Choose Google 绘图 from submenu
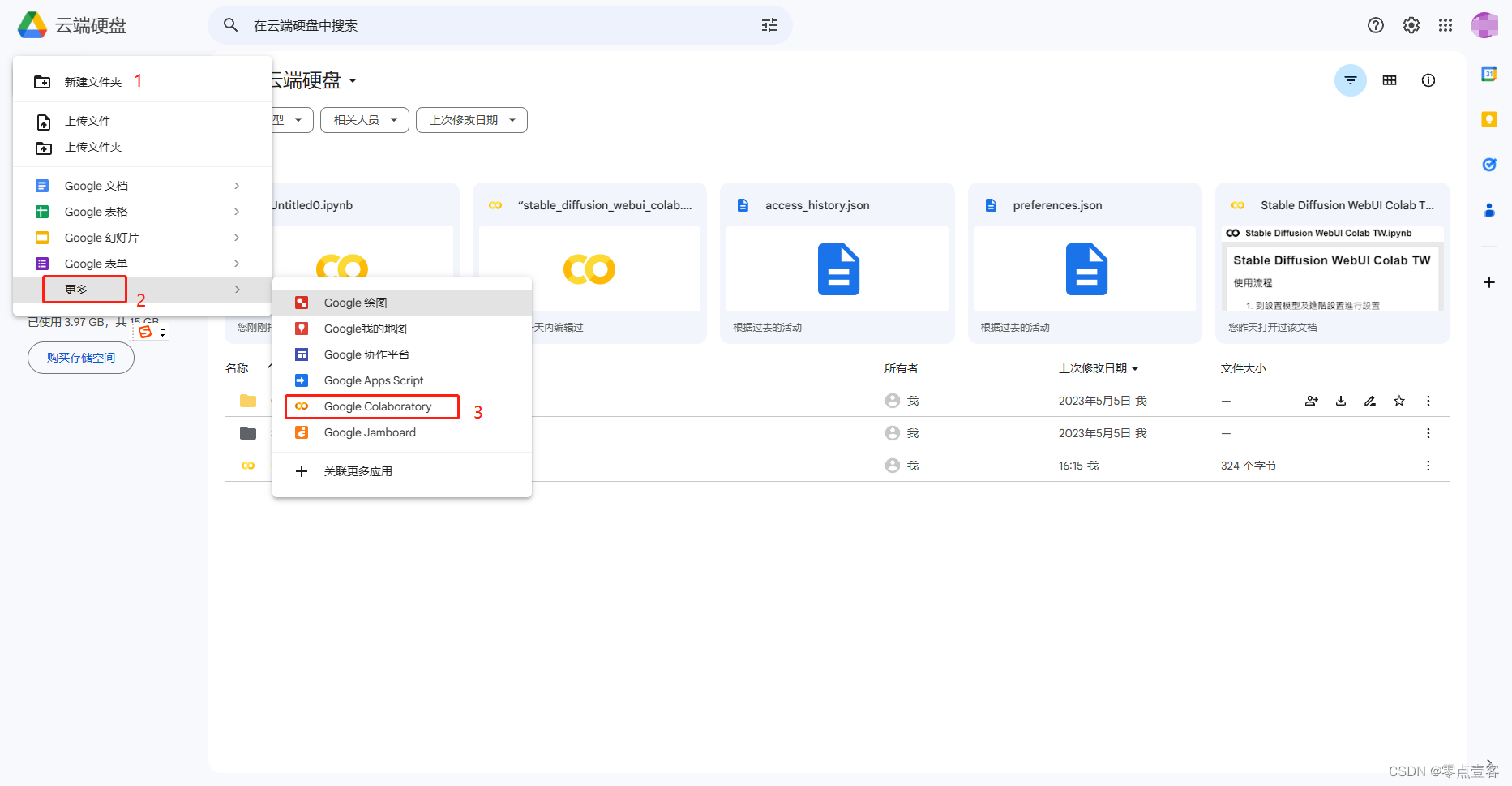 pyautogui.click(x=402, y=303)
